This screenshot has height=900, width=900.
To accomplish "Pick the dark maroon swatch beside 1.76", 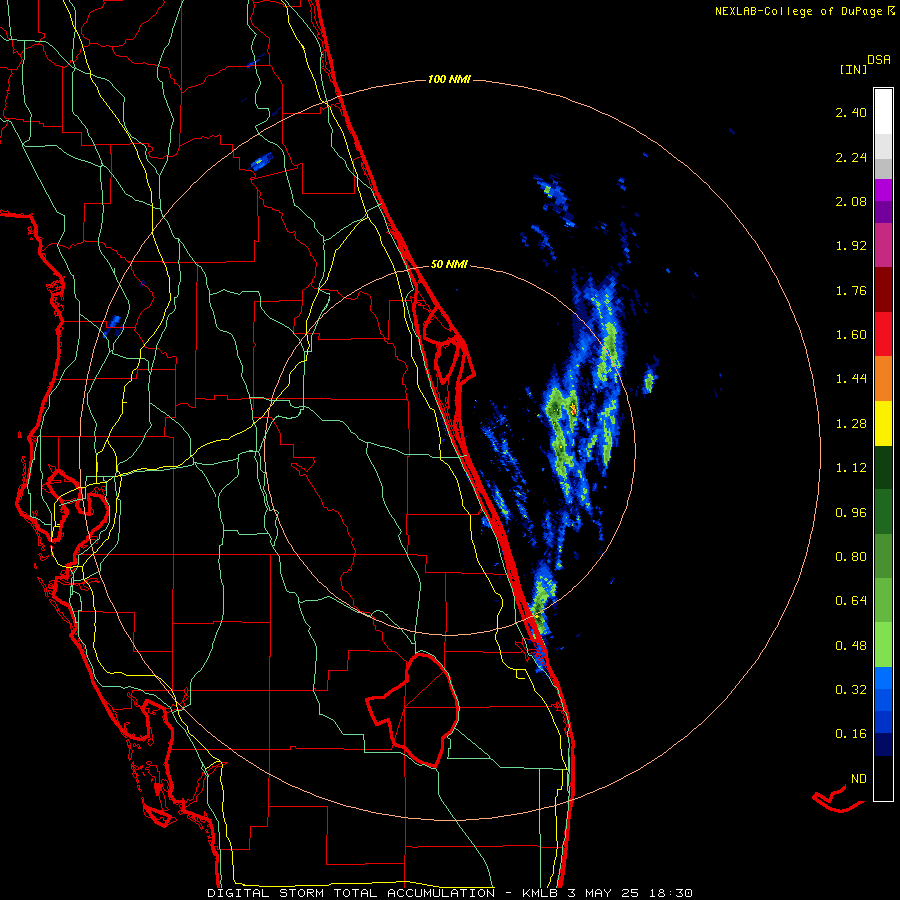I will [x=883, y=290].
